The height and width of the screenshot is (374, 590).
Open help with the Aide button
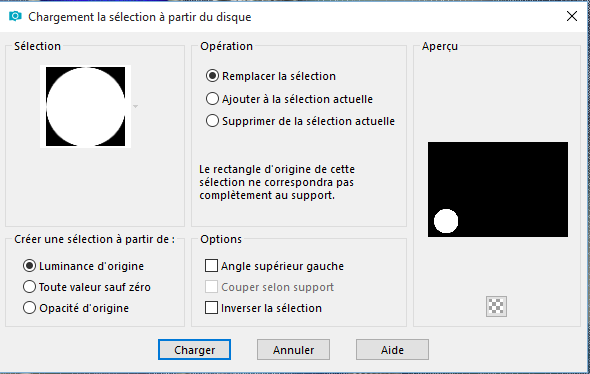point(392,350)
